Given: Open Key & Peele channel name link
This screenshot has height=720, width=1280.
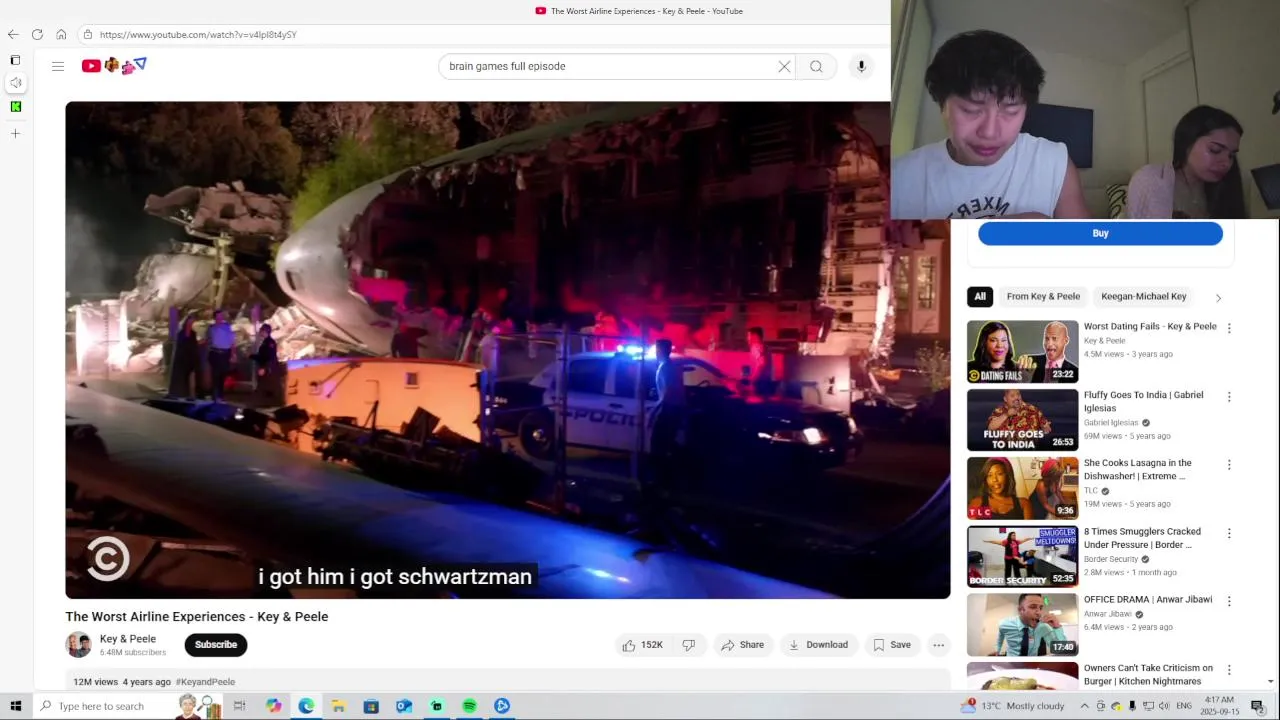Looking at the screenshot, I should [128, 639].
